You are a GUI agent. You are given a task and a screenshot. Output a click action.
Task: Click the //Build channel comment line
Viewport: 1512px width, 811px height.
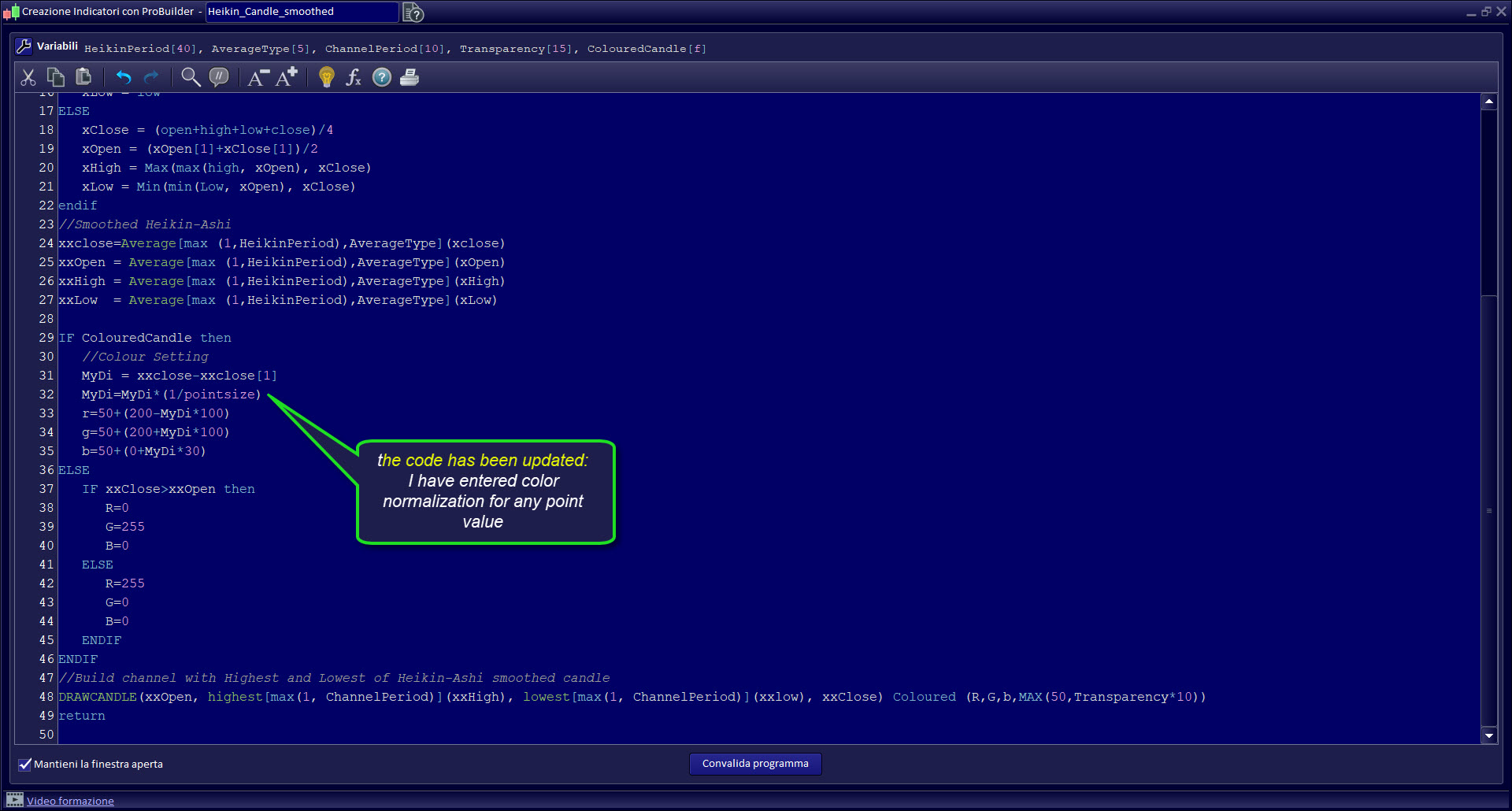click(334, 678)
